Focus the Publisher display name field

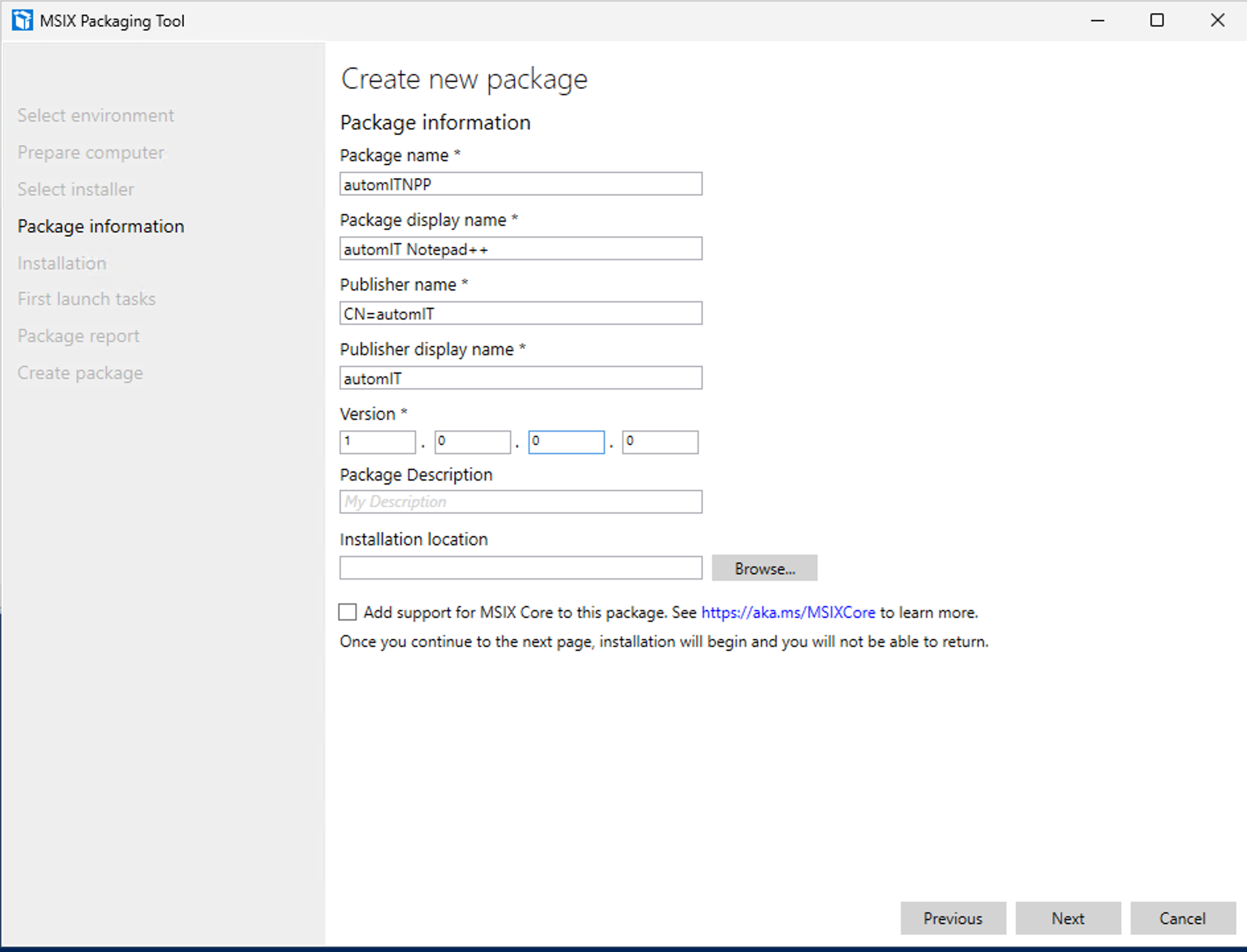(x=520, y=378)
